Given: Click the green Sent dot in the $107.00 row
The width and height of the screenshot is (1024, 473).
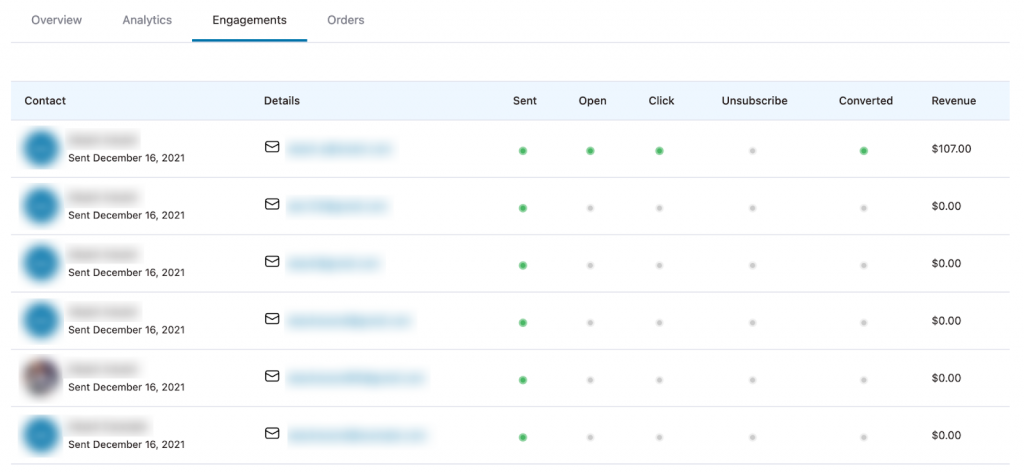Looking at the screenshot, I should point(522,151).
